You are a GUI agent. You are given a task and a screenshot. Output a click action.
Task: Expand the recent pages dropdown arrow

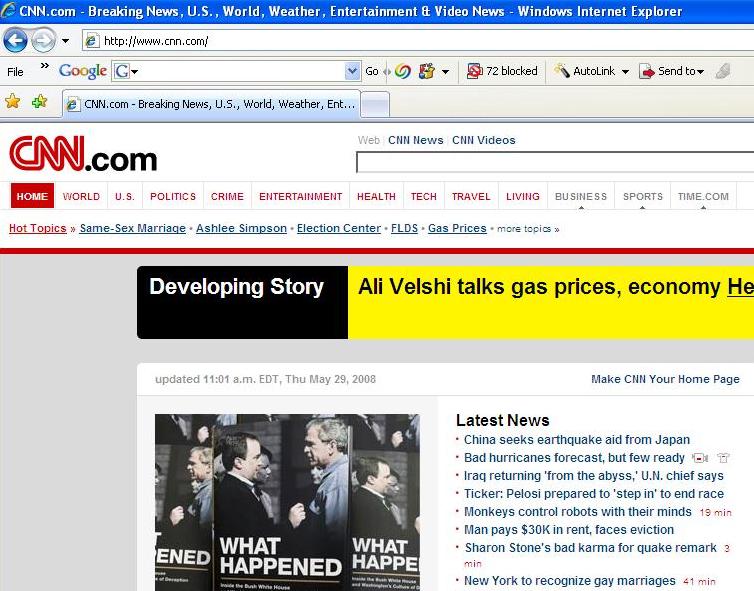point(66,41)
